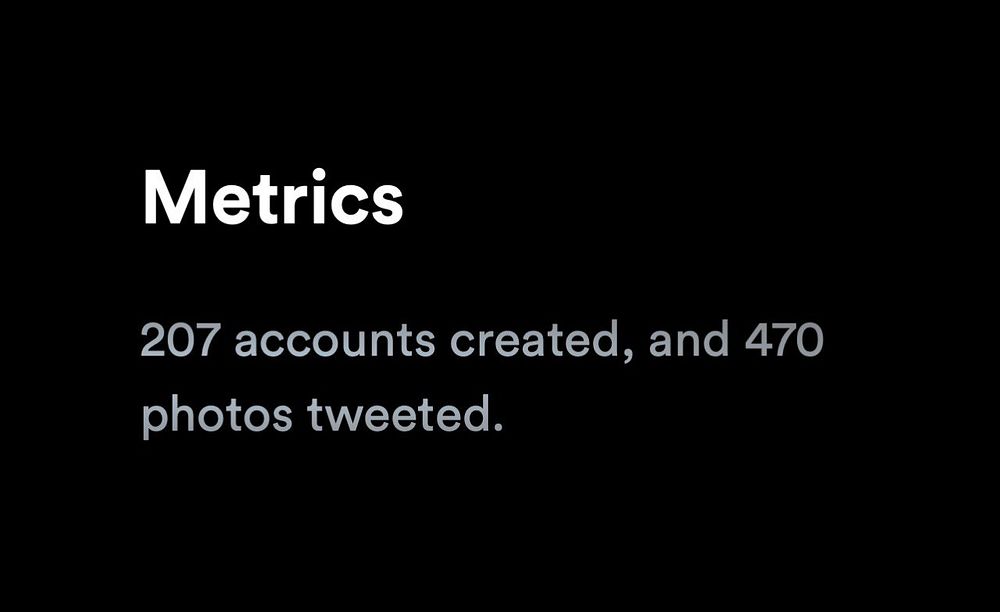Click the Metrics heading
Screen dimensions: 1000x612
pos(273,197)
